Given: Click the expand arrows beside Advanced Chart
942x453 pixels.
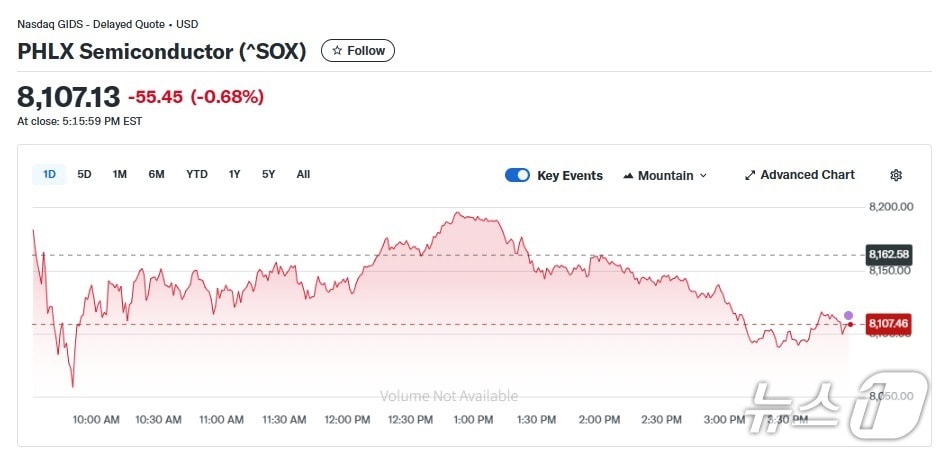Looking at the screenshot, I should click(750, 175).
